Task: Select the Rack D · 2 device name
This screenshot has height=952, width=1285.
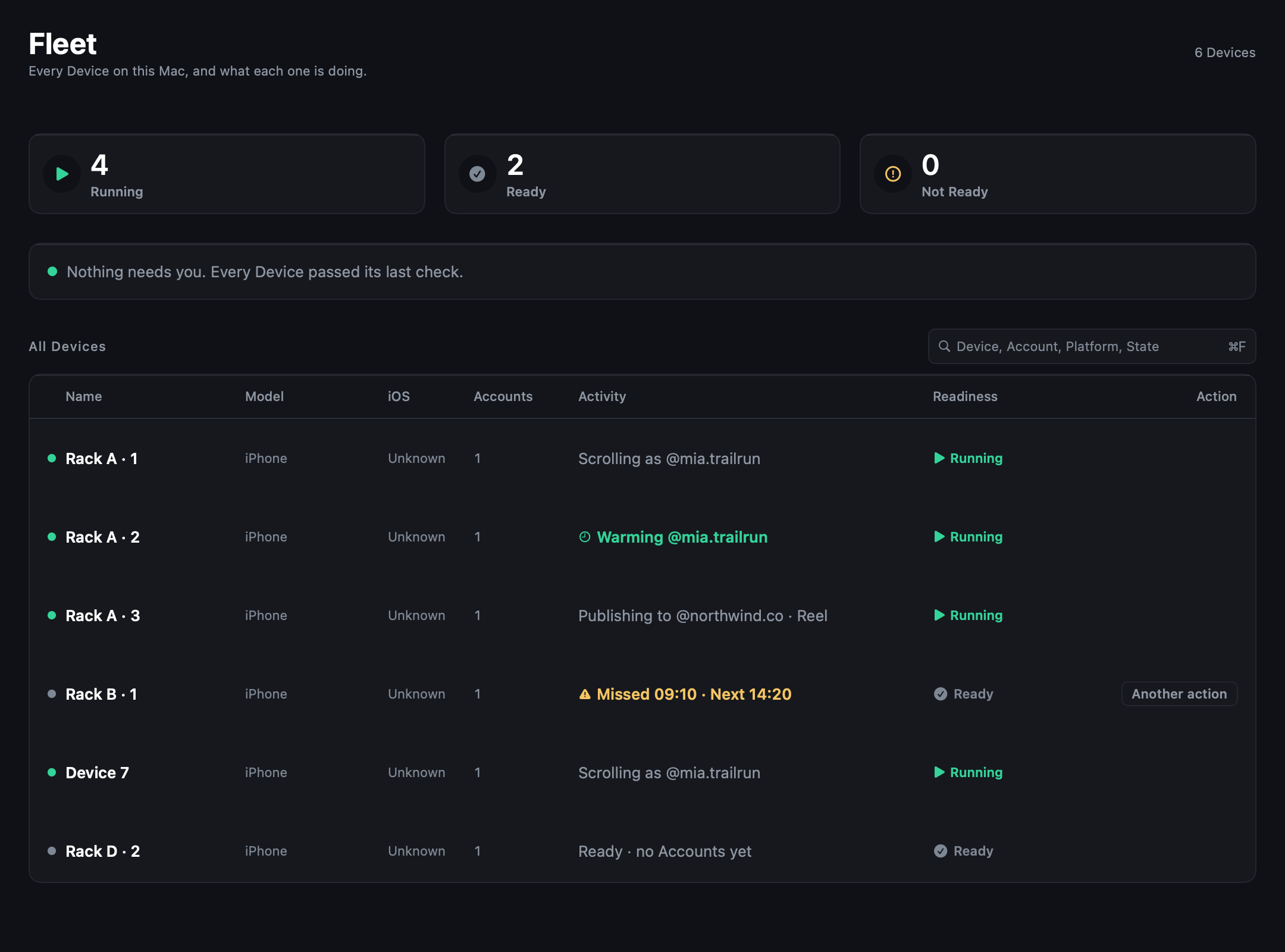Action: point(103,851)
